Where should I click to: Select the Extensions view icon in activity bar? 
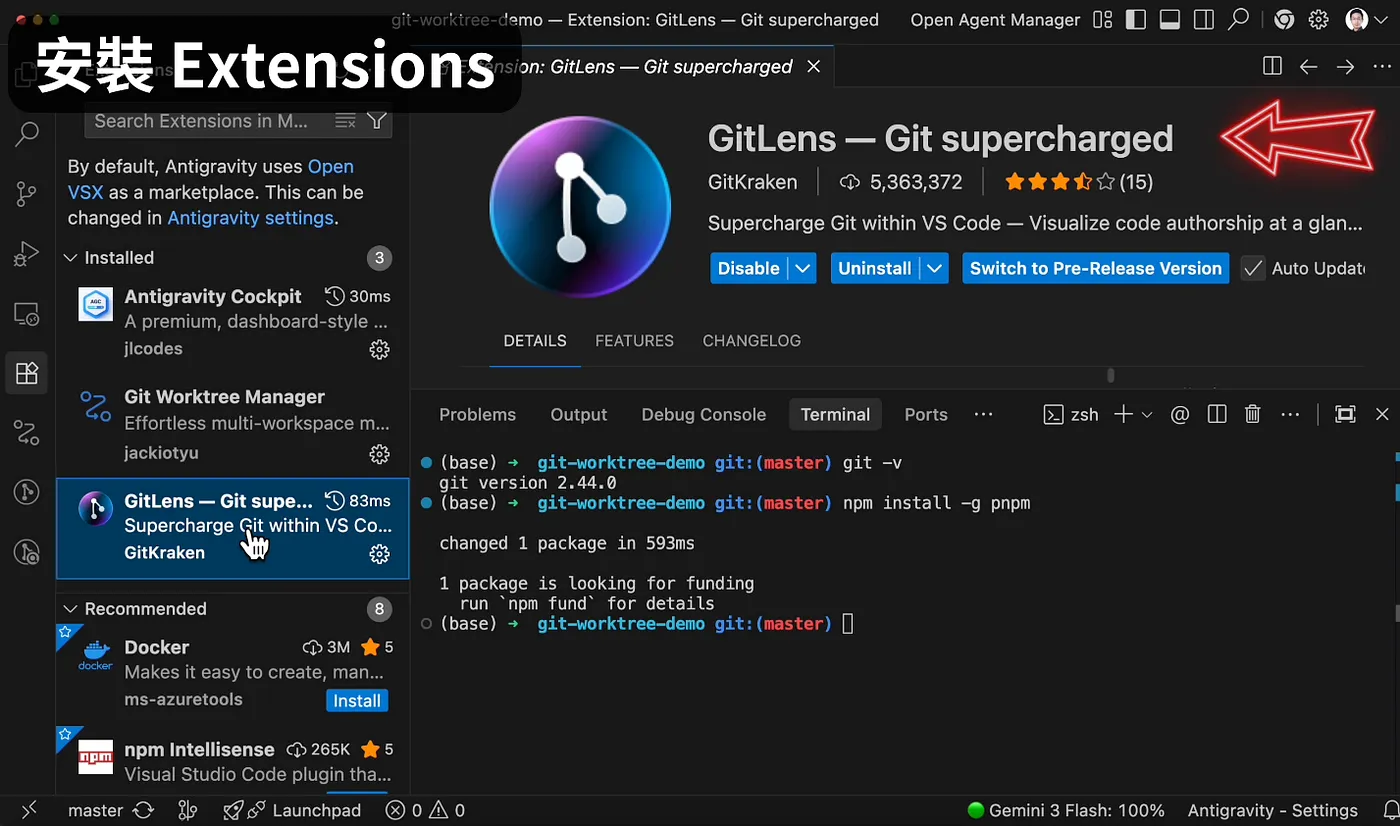27,374
